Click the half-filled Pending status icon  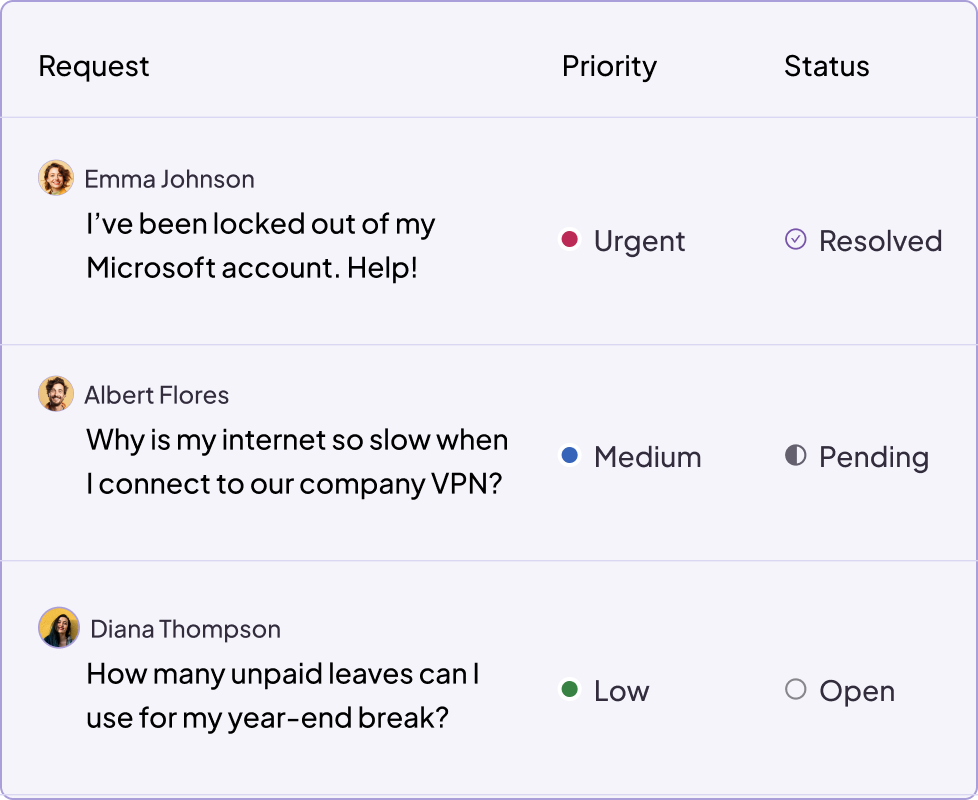click(x=794, y=456)
